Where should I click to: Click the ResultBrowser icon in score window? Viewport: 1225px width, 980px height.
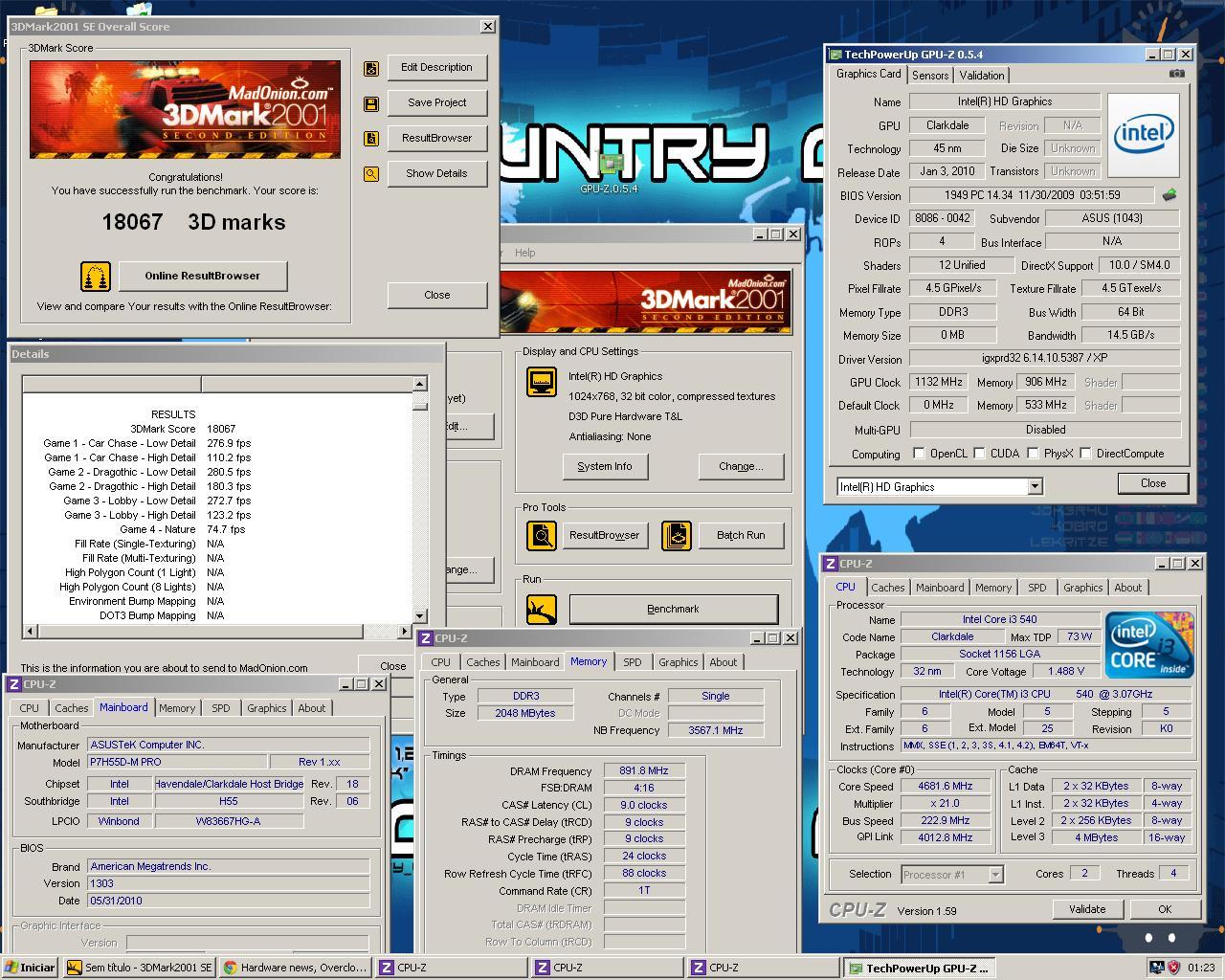371,139
